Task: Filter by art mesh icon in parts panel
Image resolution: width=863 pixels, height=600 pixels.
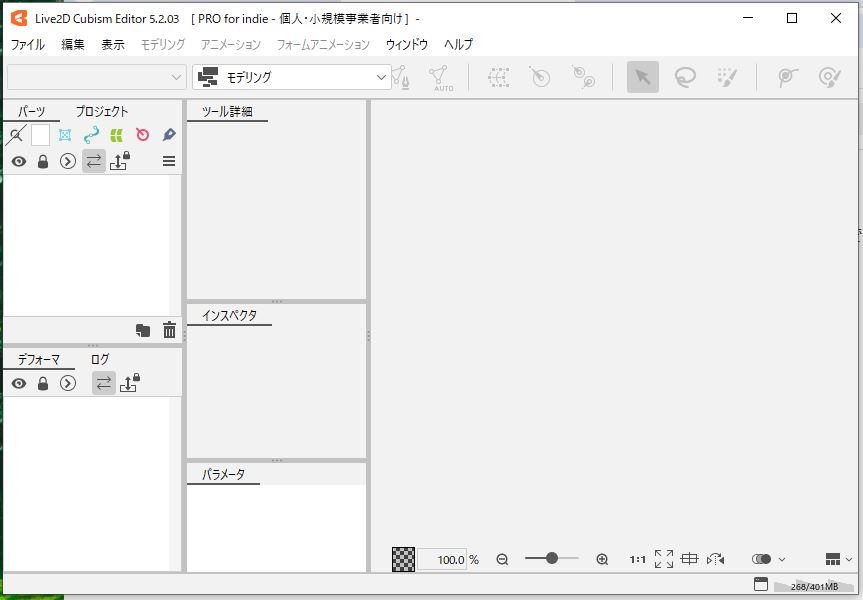Action: pos(65,135)
